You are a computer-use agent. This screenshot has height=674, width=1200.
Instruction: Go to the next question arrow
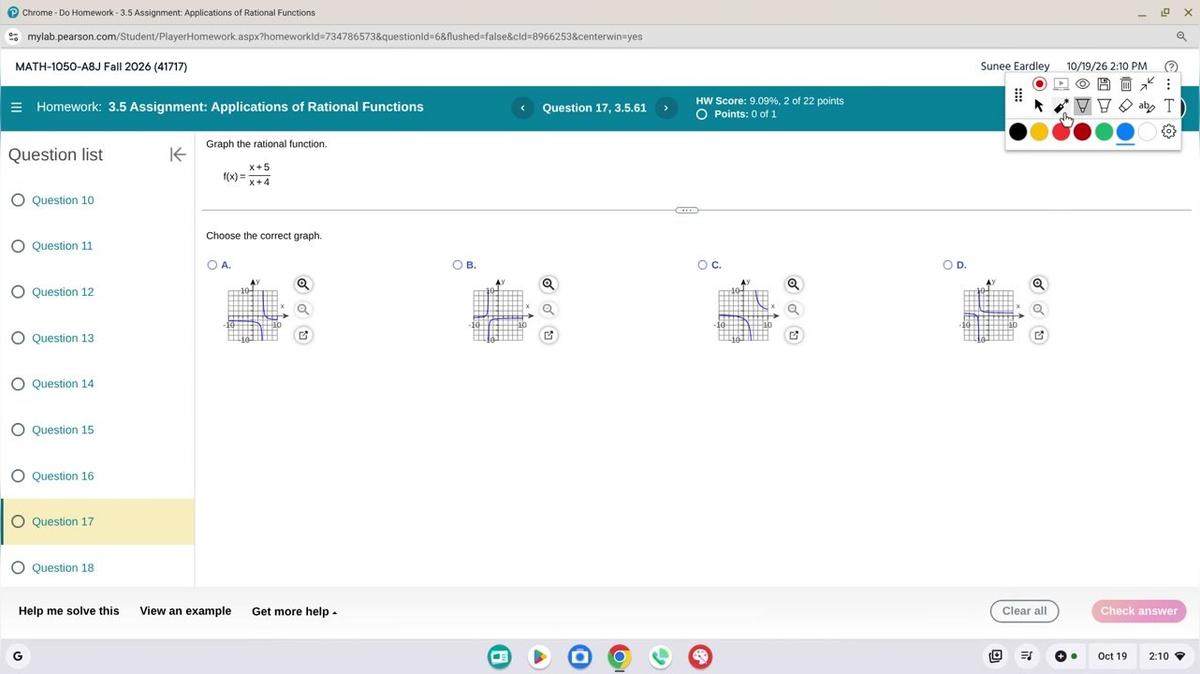(x=666, y=108)
